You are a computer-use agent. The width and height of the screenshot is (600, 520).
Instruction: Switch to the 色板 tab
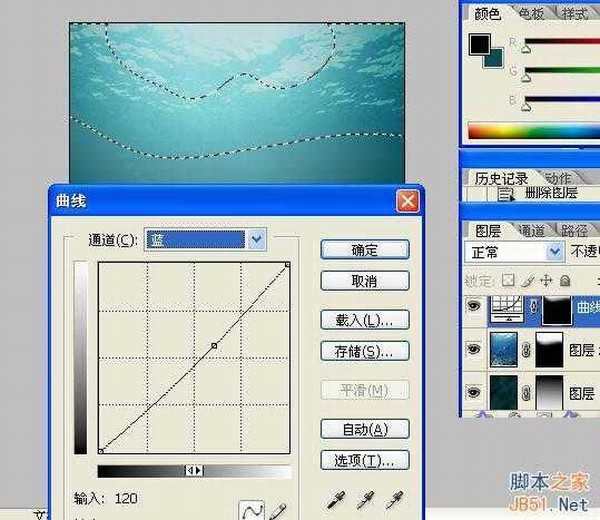(x=532, y=14)
